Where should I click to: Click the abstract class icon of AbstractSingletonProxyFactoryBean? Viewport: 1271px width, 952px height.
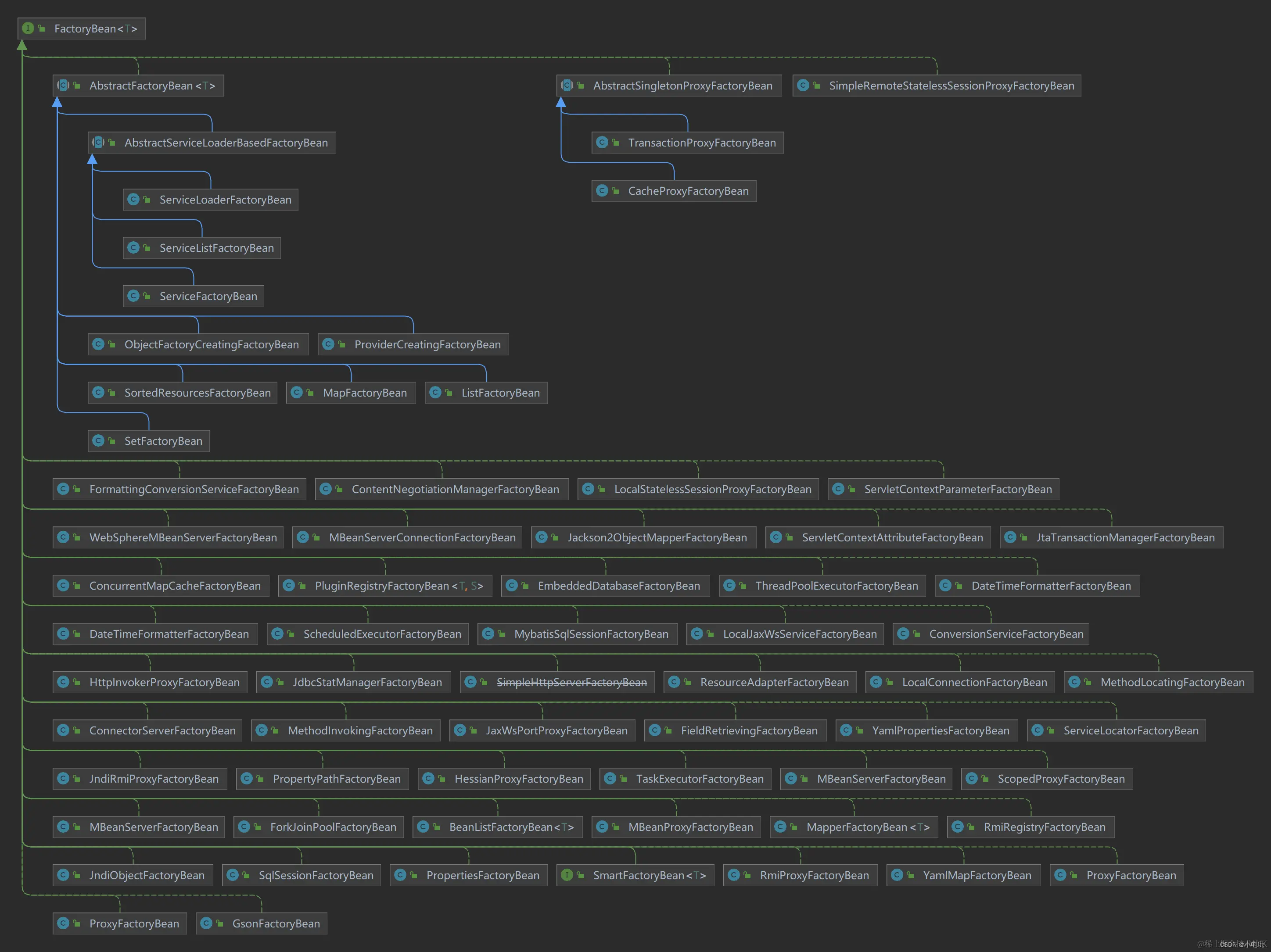[x=567, y=85]
